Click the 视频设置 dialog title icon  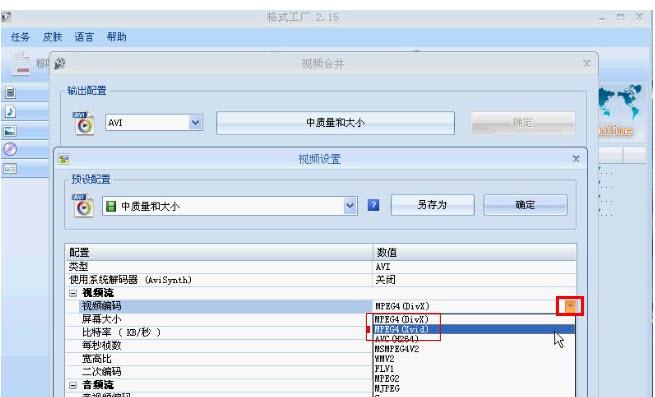64,159
